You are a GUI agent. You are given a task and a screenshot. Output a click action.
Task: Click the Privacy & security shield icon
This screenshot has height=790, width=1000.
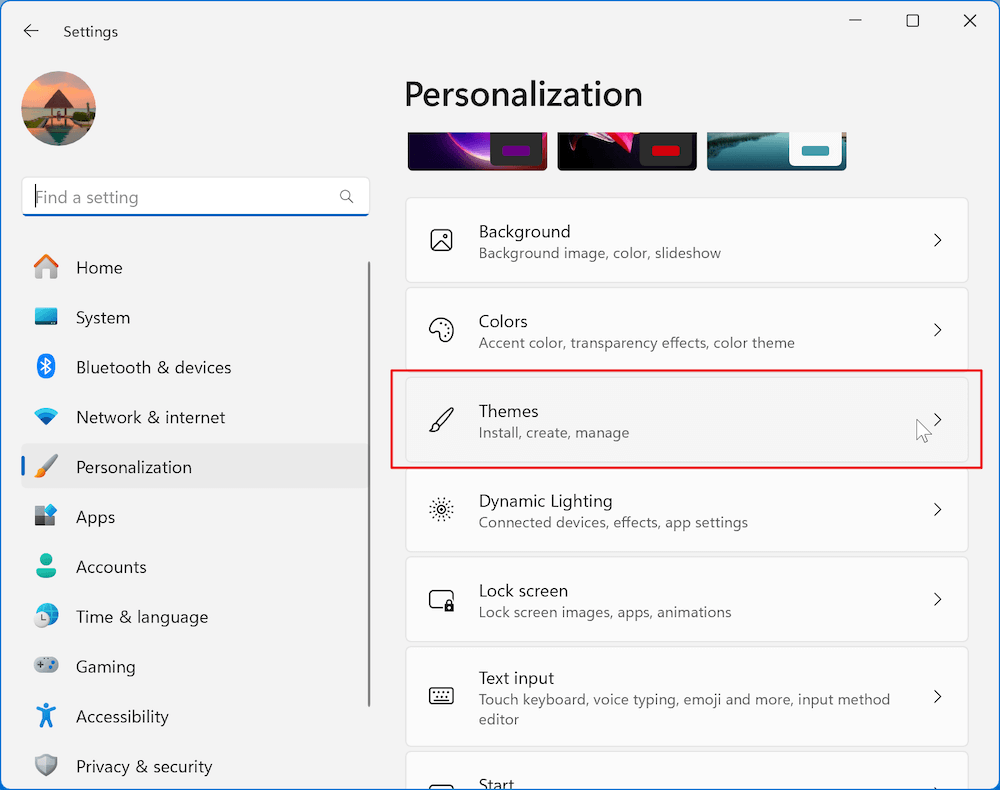46,766
